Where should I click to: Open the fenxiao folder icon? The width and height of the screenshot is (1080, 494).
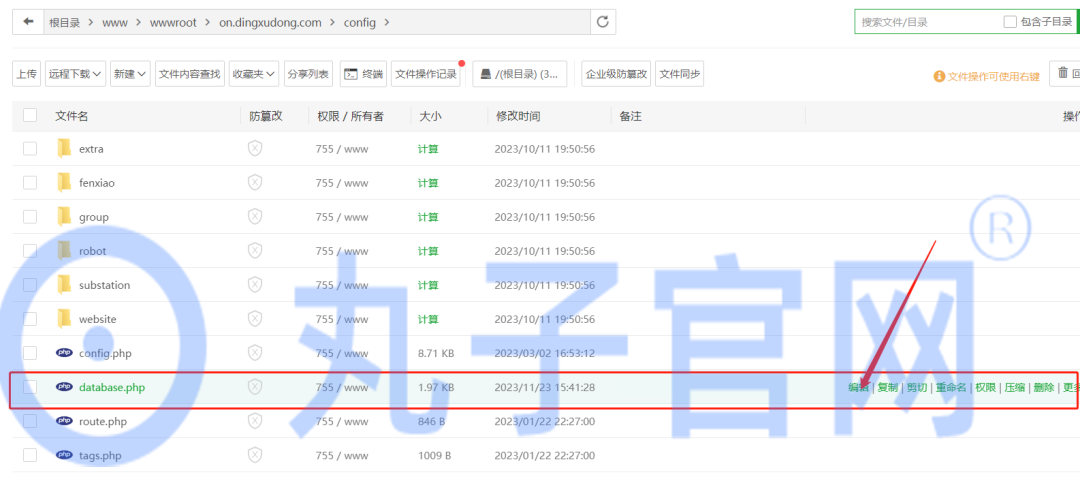pos(64,183)
